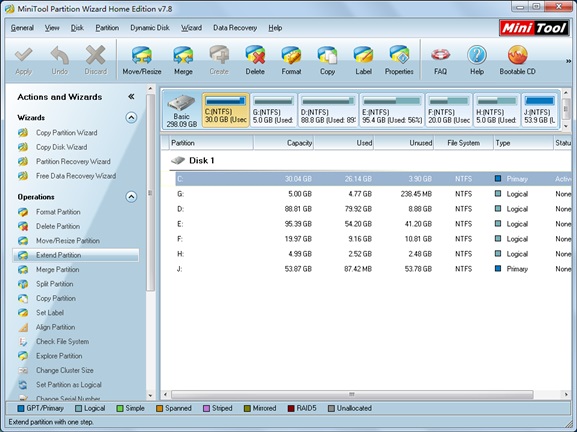Select the G: partition row
The image size is (577, 432).
(x=373, y=194)
